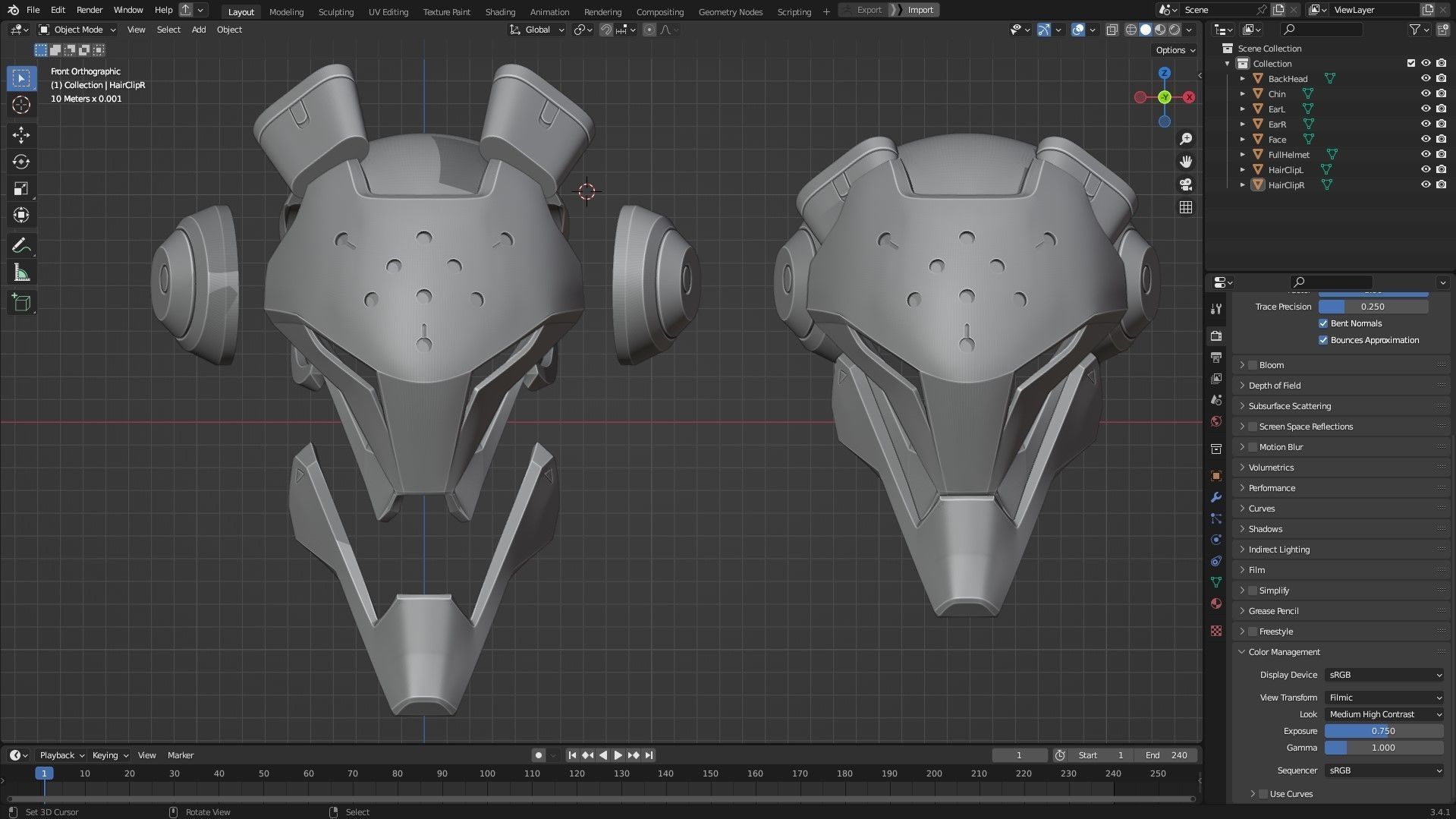1456x819 pixels.
Task: Open the viewport Options button
Action: 1175,50
